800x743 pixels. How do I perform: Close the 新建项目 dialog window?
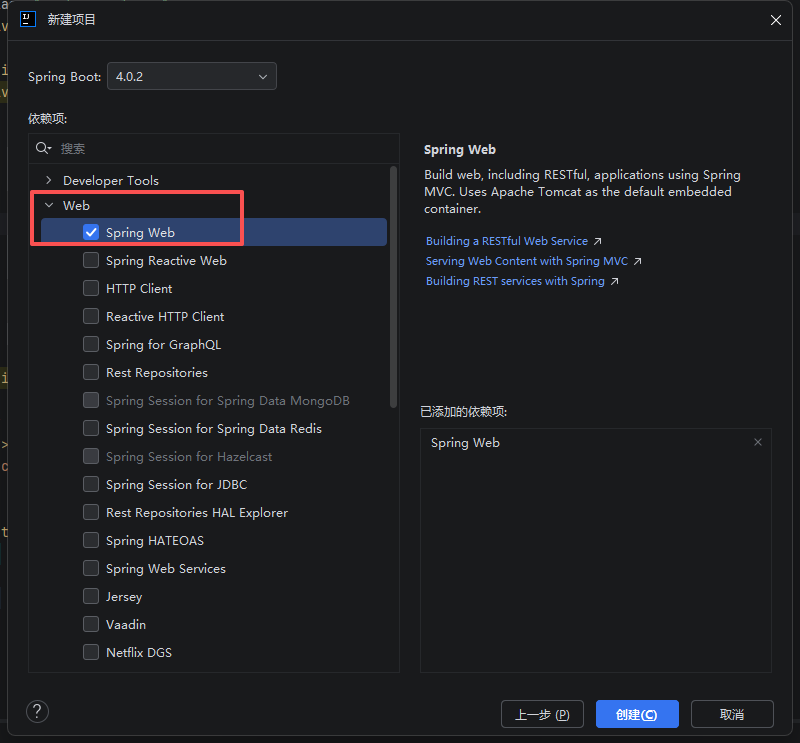[776, 20]
